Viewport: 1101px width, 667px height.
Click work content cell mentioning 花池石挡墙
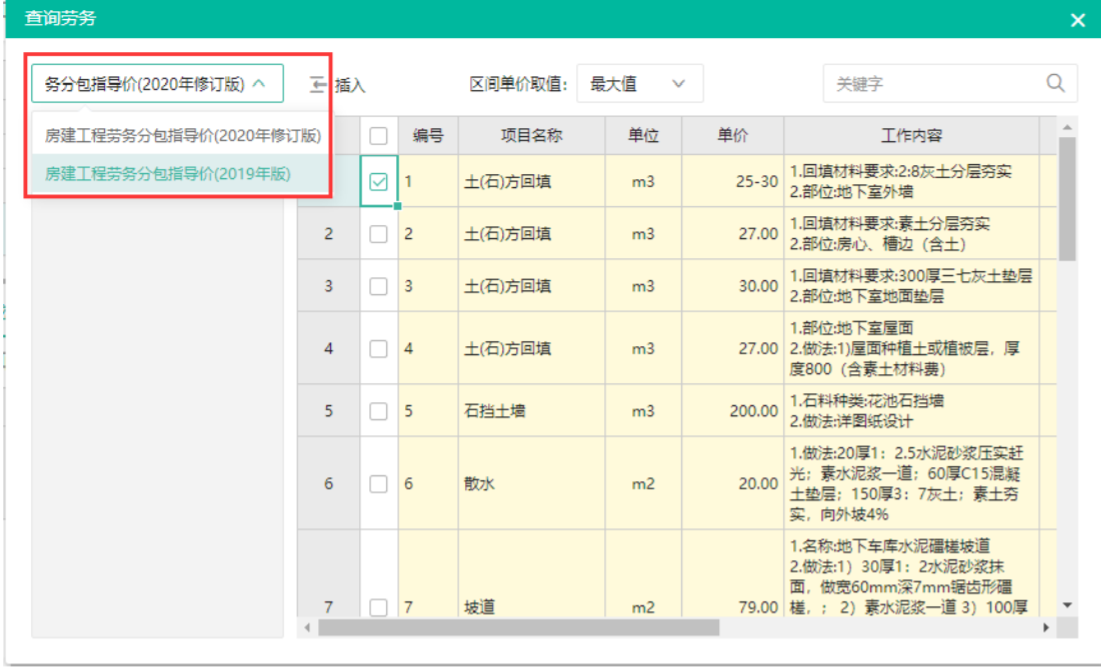(x=911, y=411)
